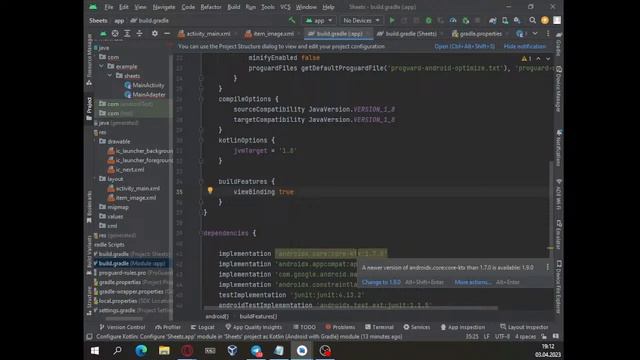Open the Version Control tool window

pyautogui.click(x=122, y=327)
